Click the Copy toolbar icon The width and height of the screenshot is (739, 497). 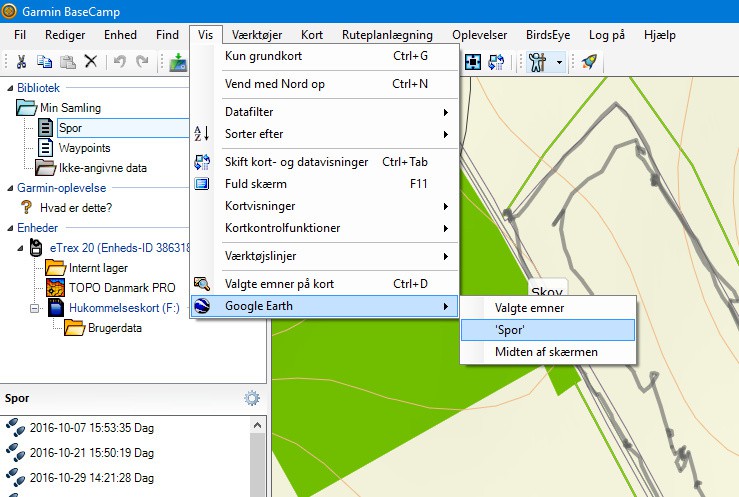(x=44, y=62)
